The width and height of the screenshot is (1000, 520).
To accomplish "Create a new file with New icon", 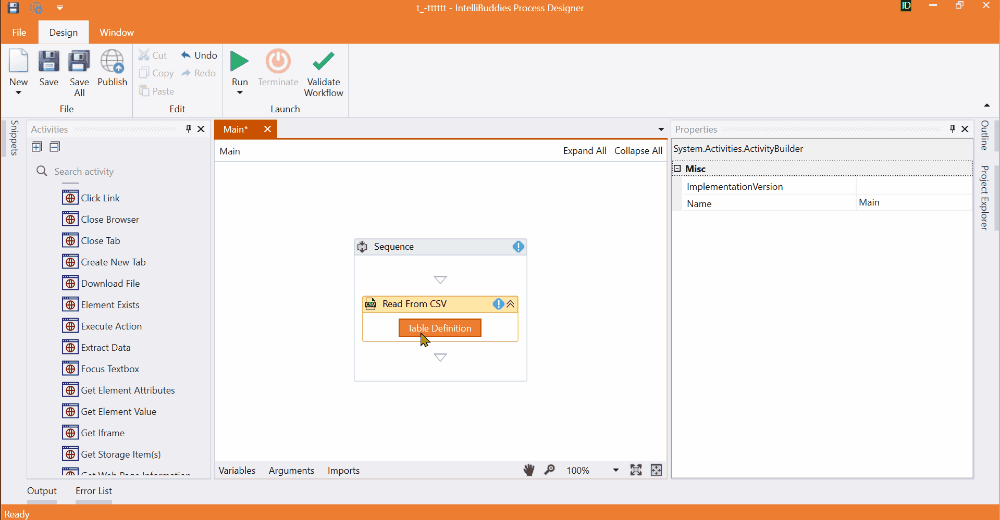I will (18, 61).
